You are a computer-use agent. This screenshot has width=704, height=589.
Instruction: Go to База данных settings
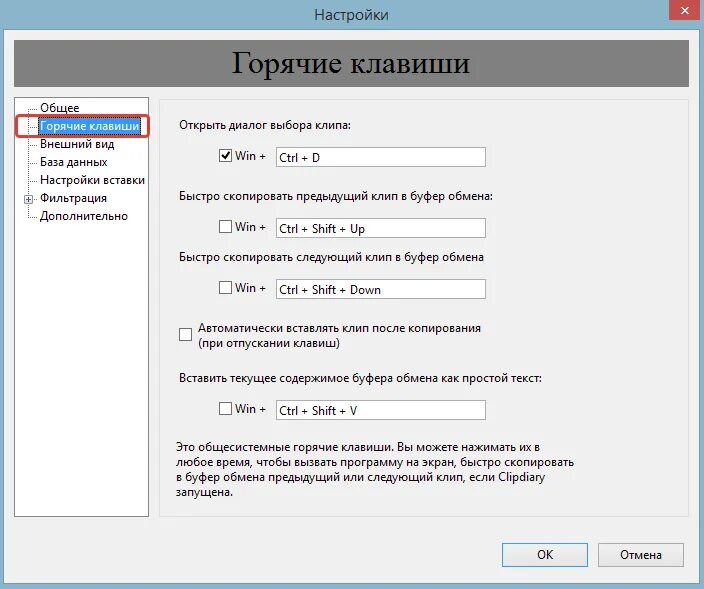[x=74, y=162]
